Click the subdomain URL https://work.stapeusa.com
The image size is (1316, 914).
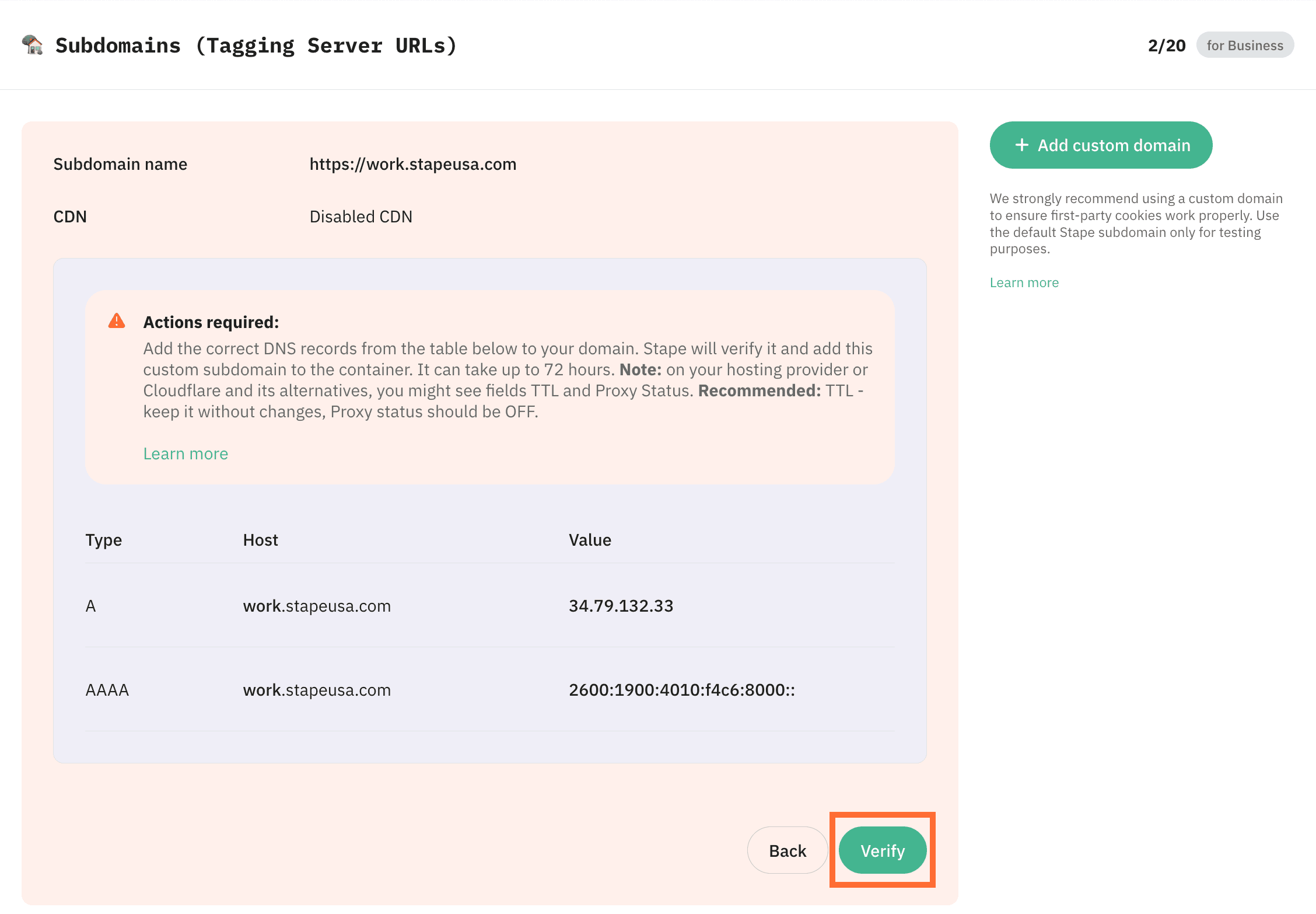[412, 164]
